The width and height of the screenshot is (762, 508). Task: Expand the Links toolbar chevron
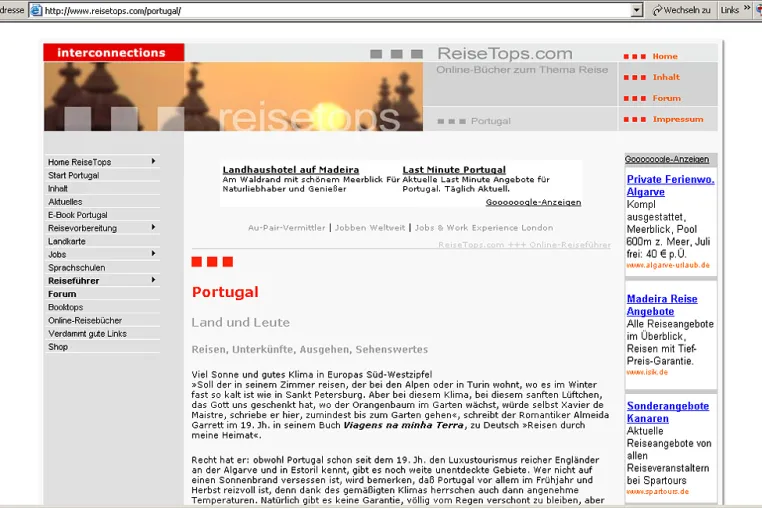coord(747,8)
